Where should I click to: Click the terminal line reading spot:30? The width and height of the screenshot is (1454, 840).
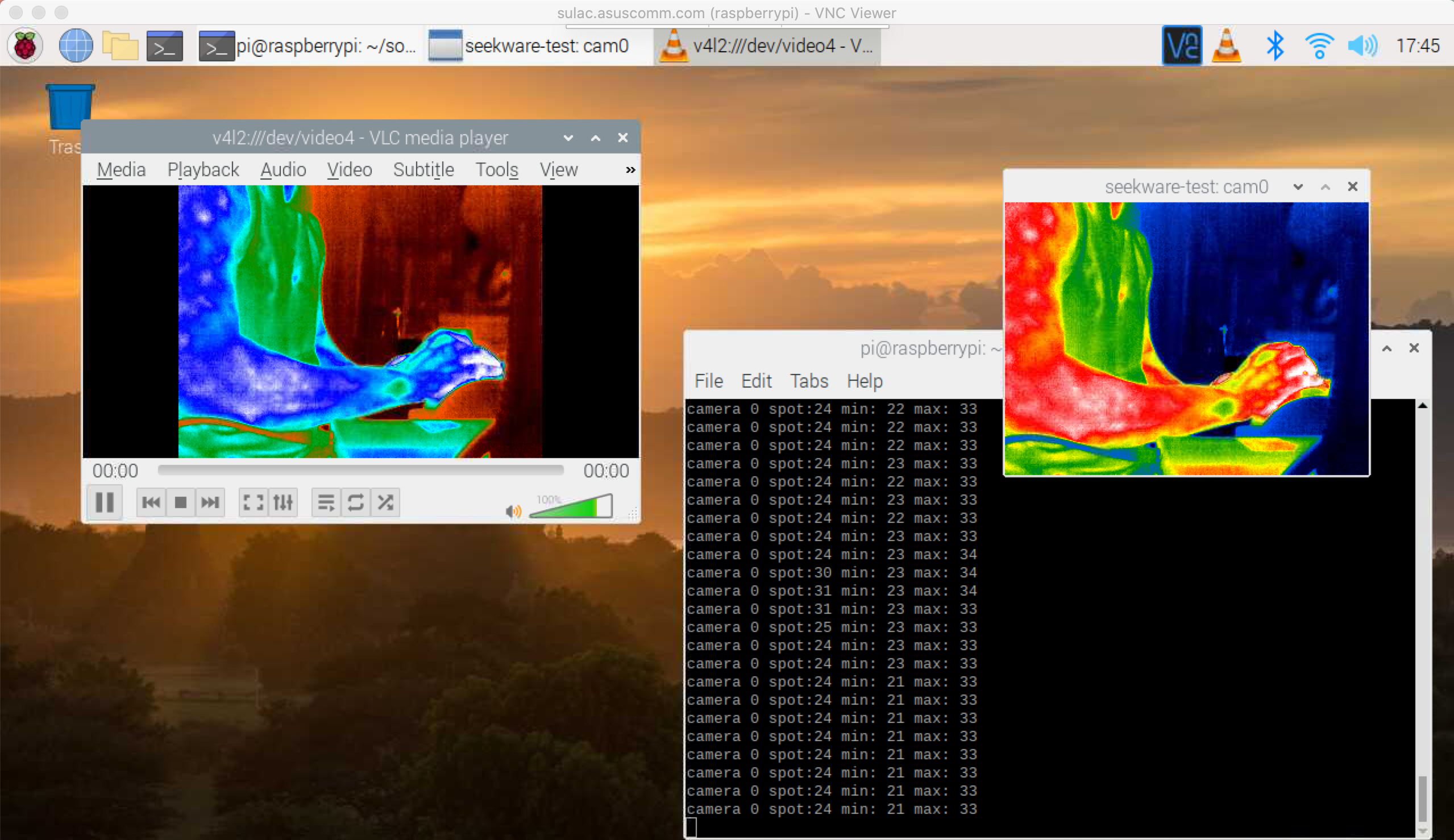[832, 573]
